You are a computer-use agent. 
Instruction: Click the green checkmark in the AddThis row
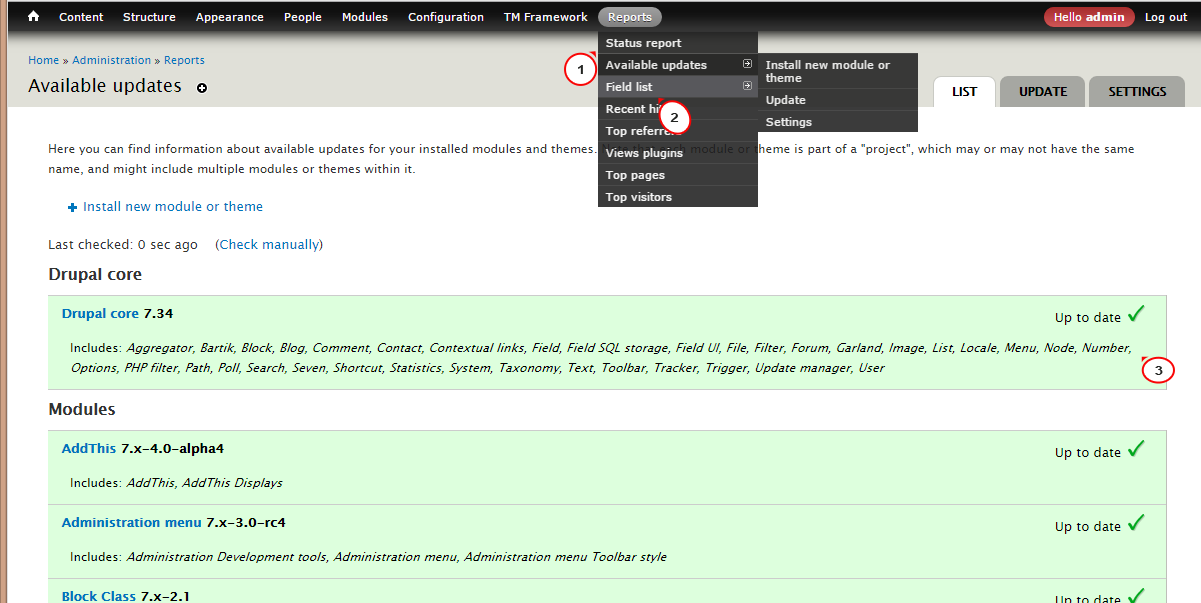pyautogui.click(x=1136, y=449)
